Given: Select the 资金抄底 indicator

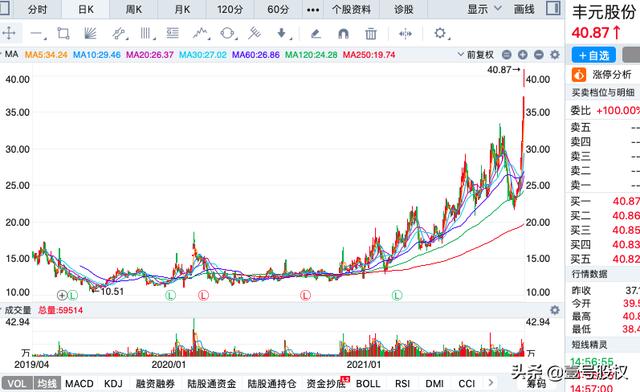Looking at the screenshot, I should pos(326,383).
